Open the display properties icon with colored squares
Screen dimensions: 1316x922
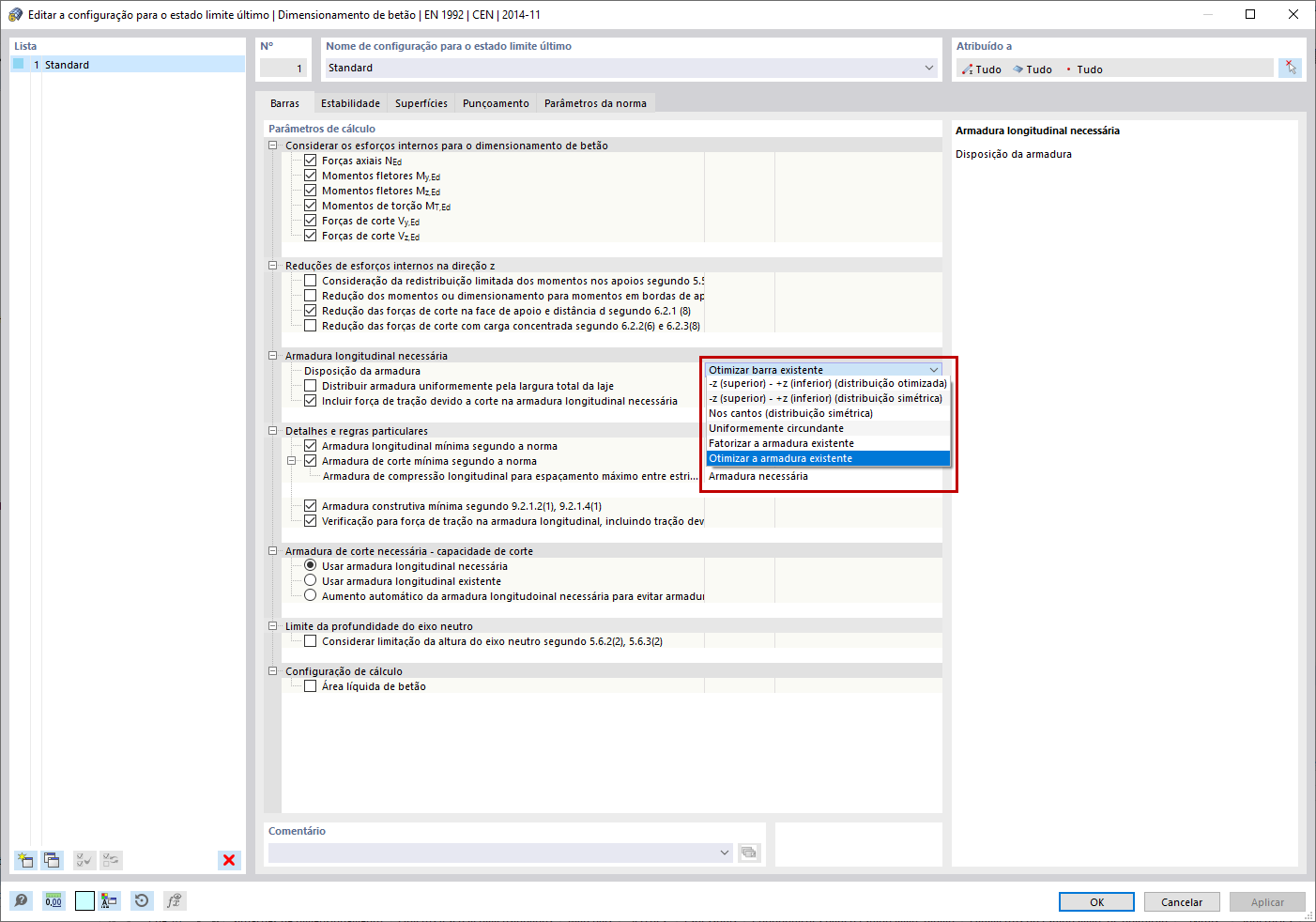[x=110, y=901]
